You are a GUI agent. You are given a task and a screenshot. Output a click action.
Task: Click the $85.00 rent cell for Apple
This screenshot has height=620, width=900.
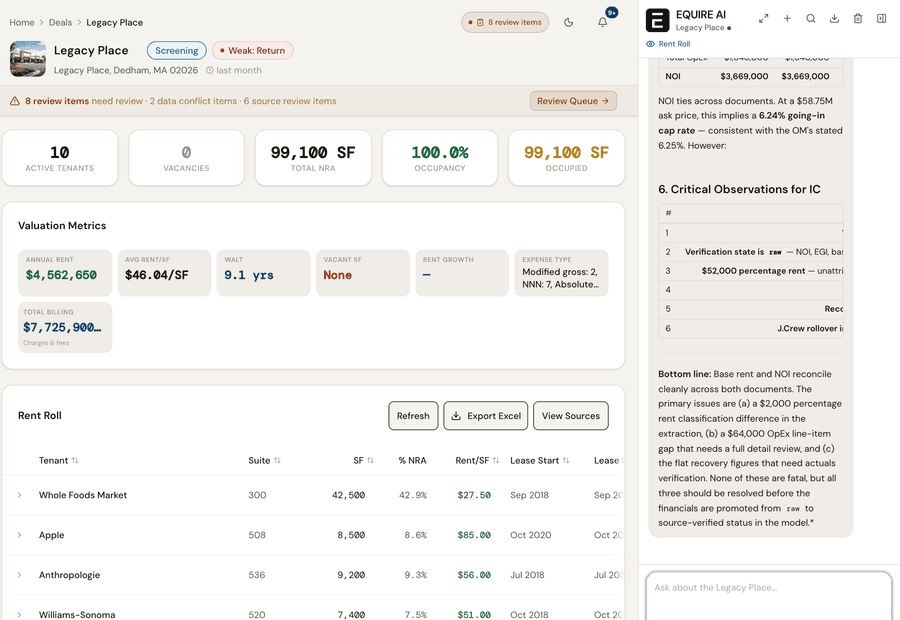[x=474, y=535]
